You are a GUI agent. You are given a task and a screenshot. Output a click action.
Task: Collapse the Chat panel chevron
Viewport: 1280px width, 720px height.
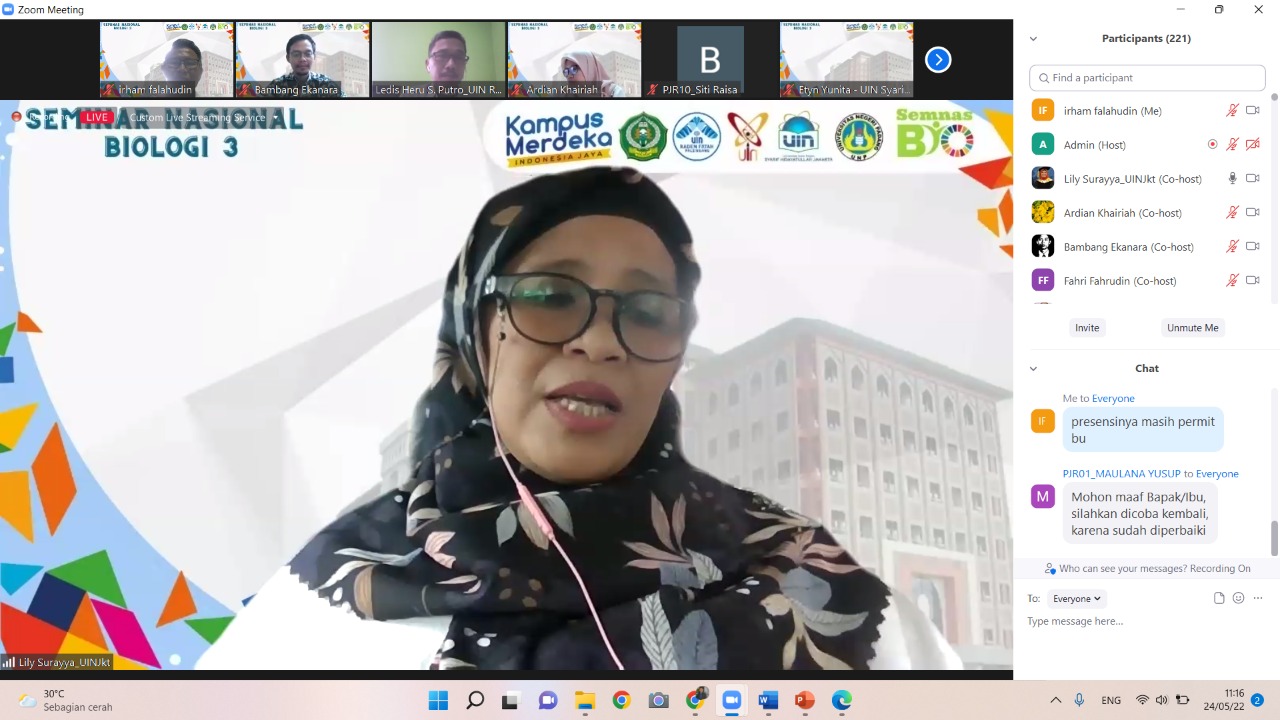(1033, 369)
